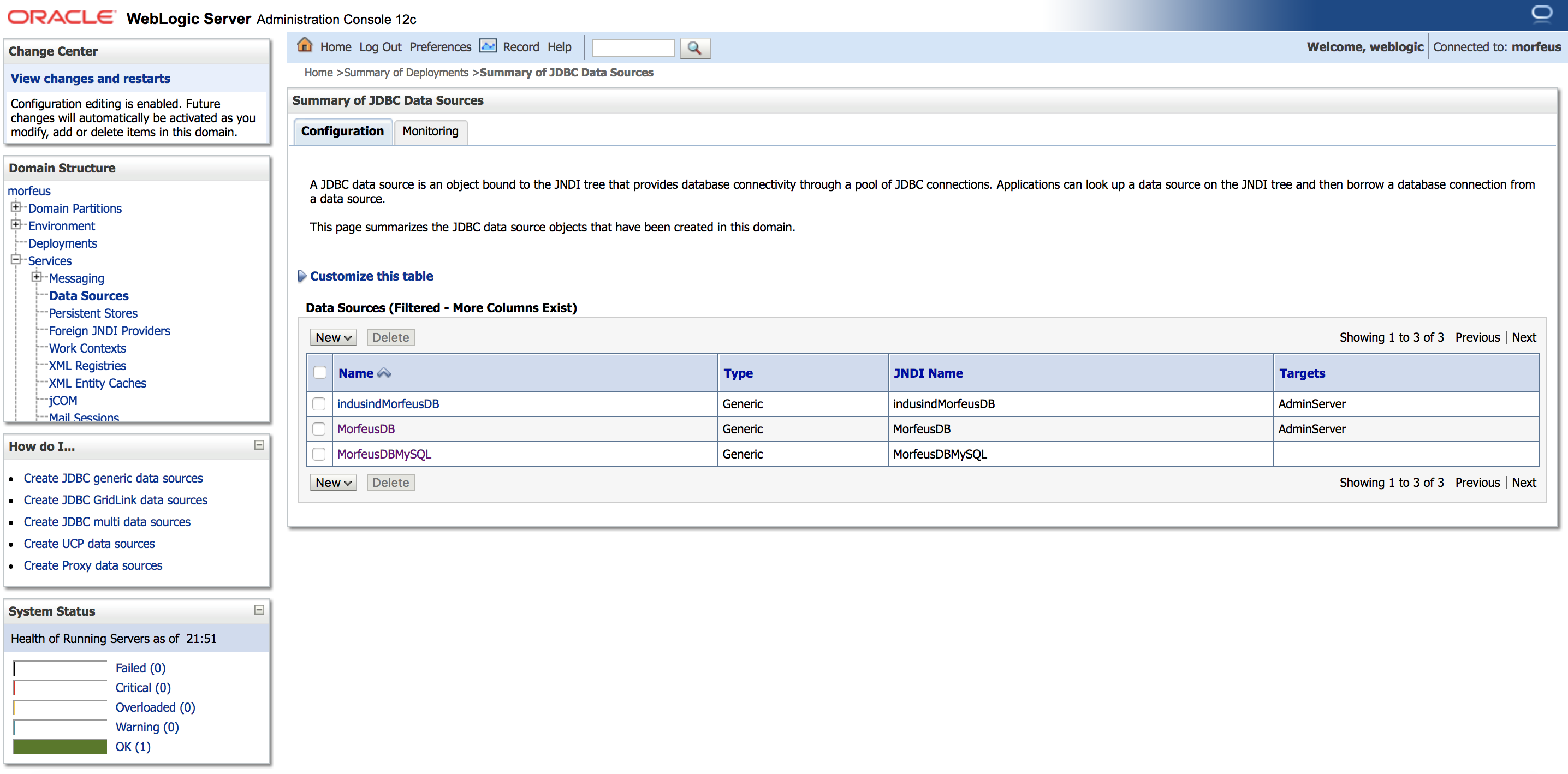1568x774 pixels.
Task: Open Work Contexts in tree
Action: (x=87, y=348)
